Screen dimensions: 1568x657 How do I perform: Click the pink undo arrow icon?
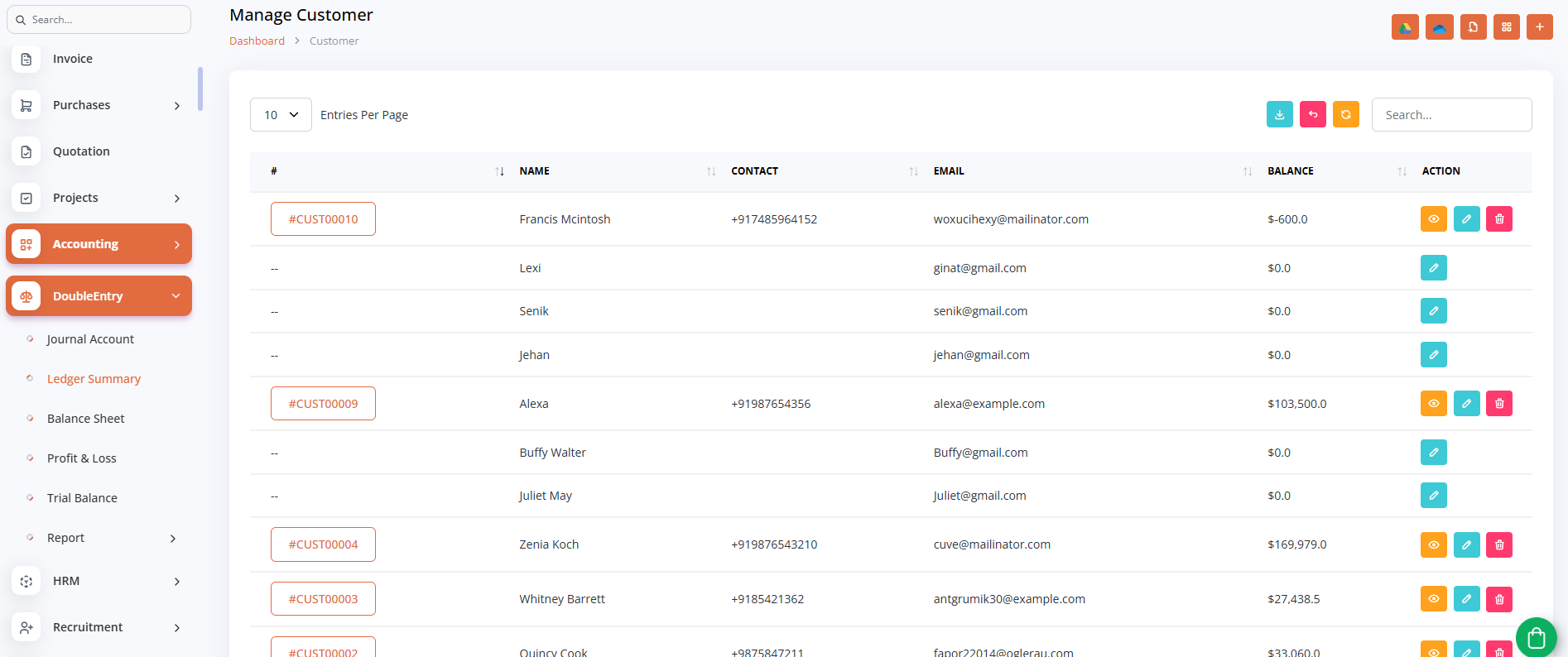coord(1312,114)
